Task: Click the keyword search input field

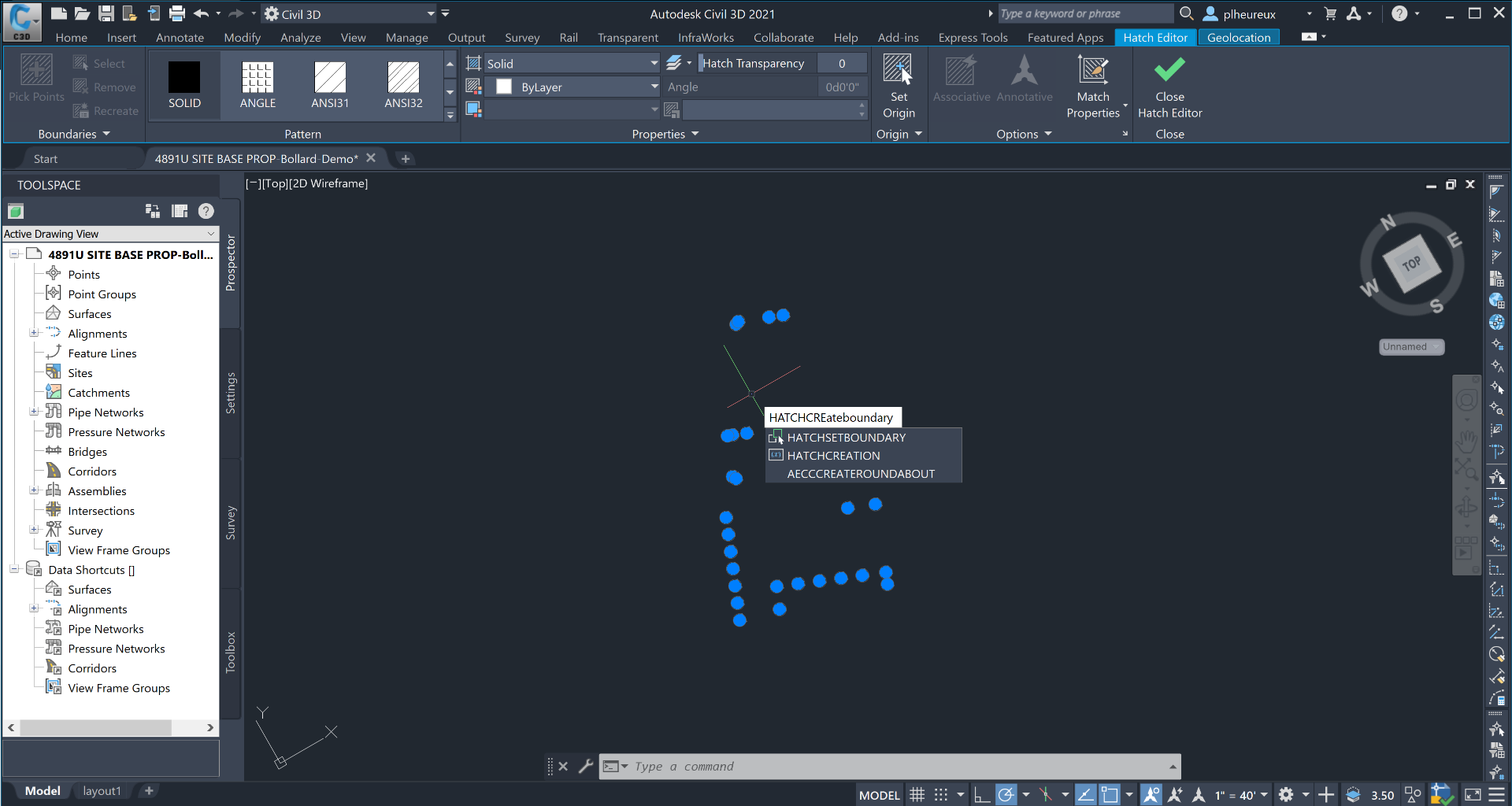Action: (1085, 13)
